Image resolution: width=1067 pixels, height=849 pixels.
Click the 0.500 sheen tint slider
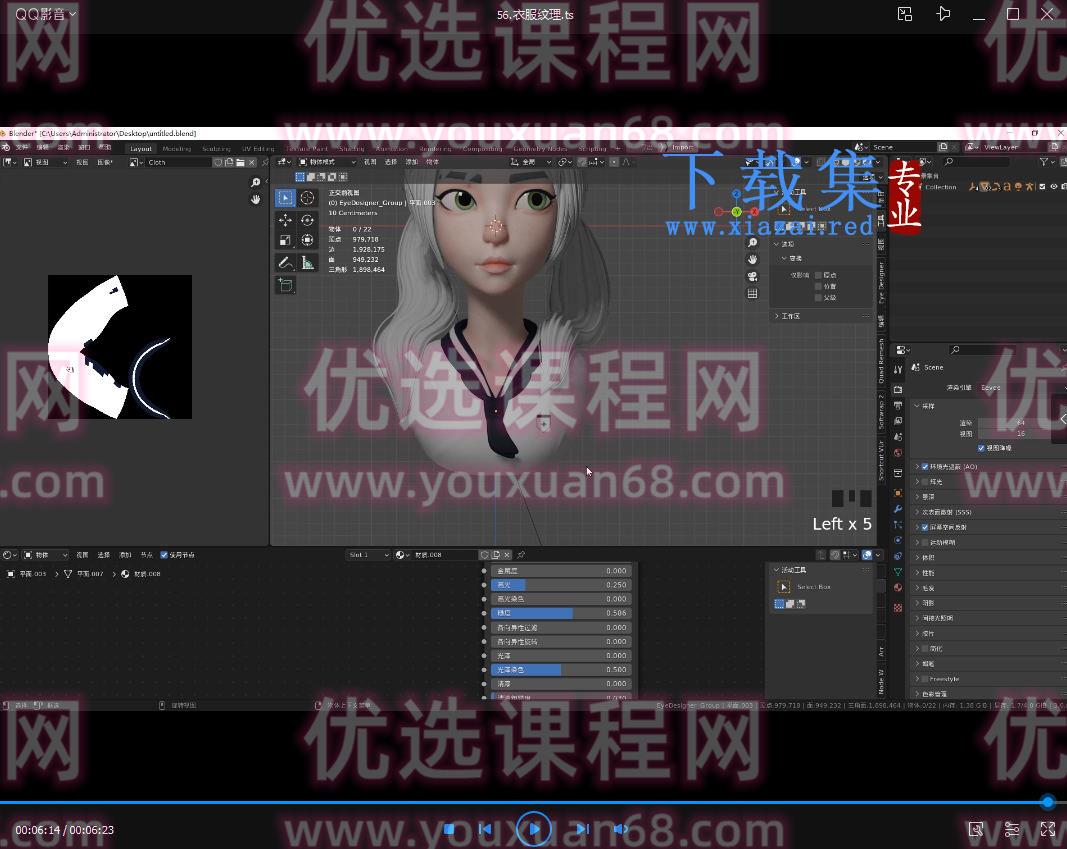coord(561,669)
